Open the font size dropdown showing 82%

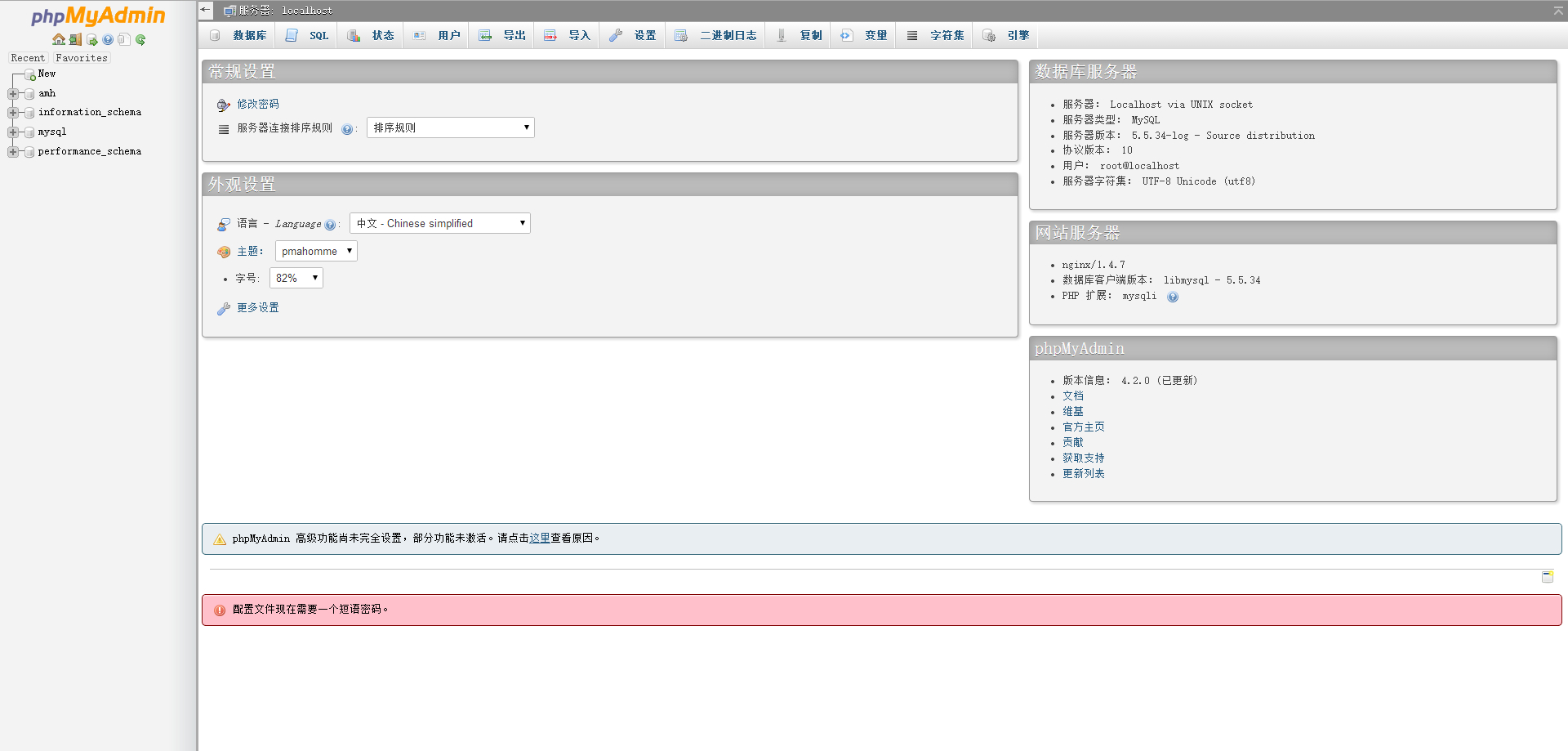pyautogui.click(x=296, y=278)
